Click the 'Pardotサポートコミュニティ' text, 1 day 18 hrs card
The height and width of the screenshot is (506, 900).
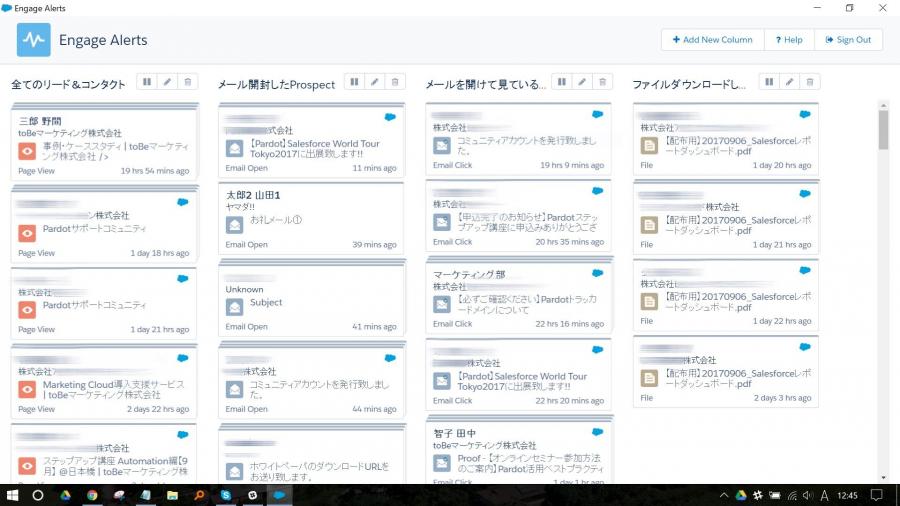(94, 228)
